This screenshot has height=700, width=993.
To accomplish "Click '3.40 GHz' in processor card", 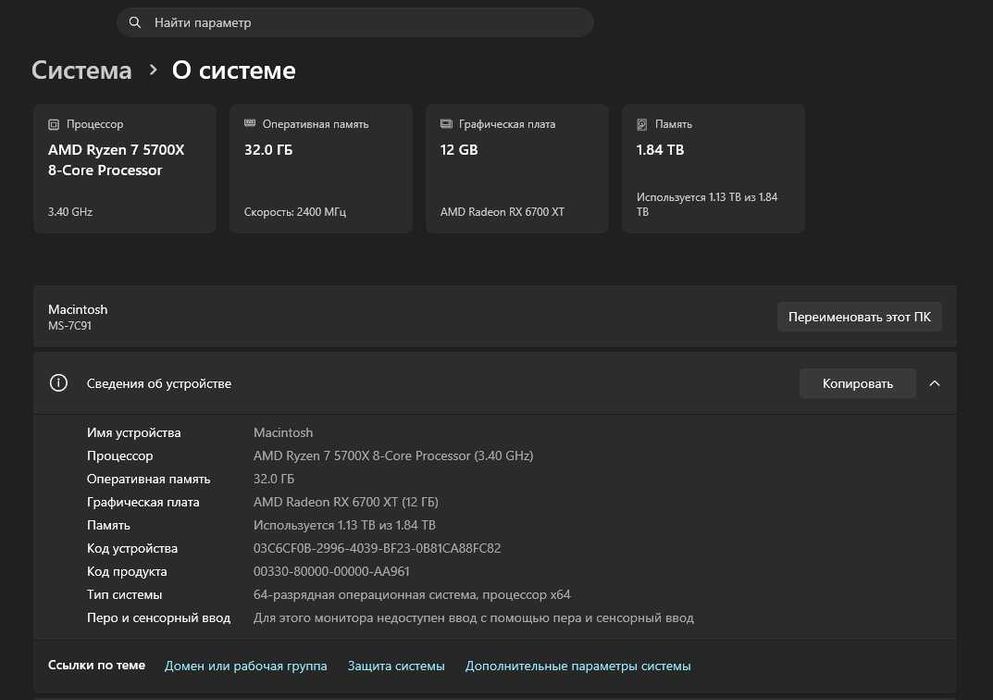I will [70, 212].
